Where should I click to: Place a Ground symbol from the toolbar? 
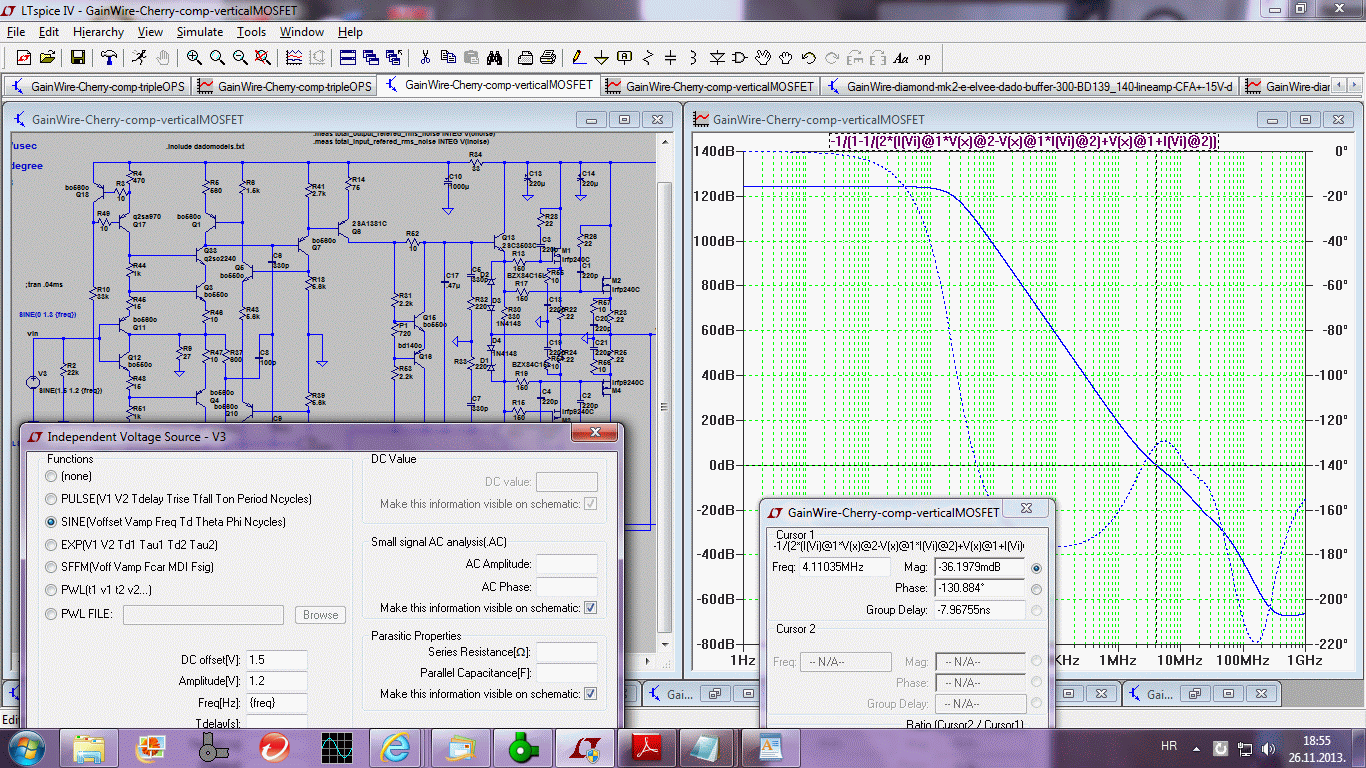(x=602, y=57)
